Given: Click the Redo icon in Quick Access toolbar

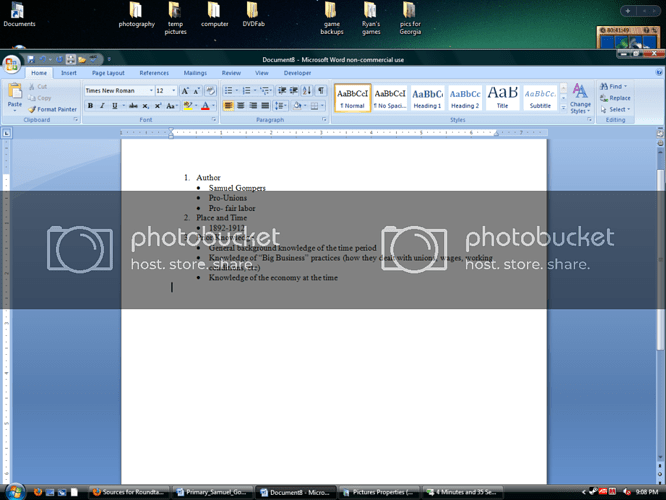Looking at the screenshot, I should pos(59,59).
